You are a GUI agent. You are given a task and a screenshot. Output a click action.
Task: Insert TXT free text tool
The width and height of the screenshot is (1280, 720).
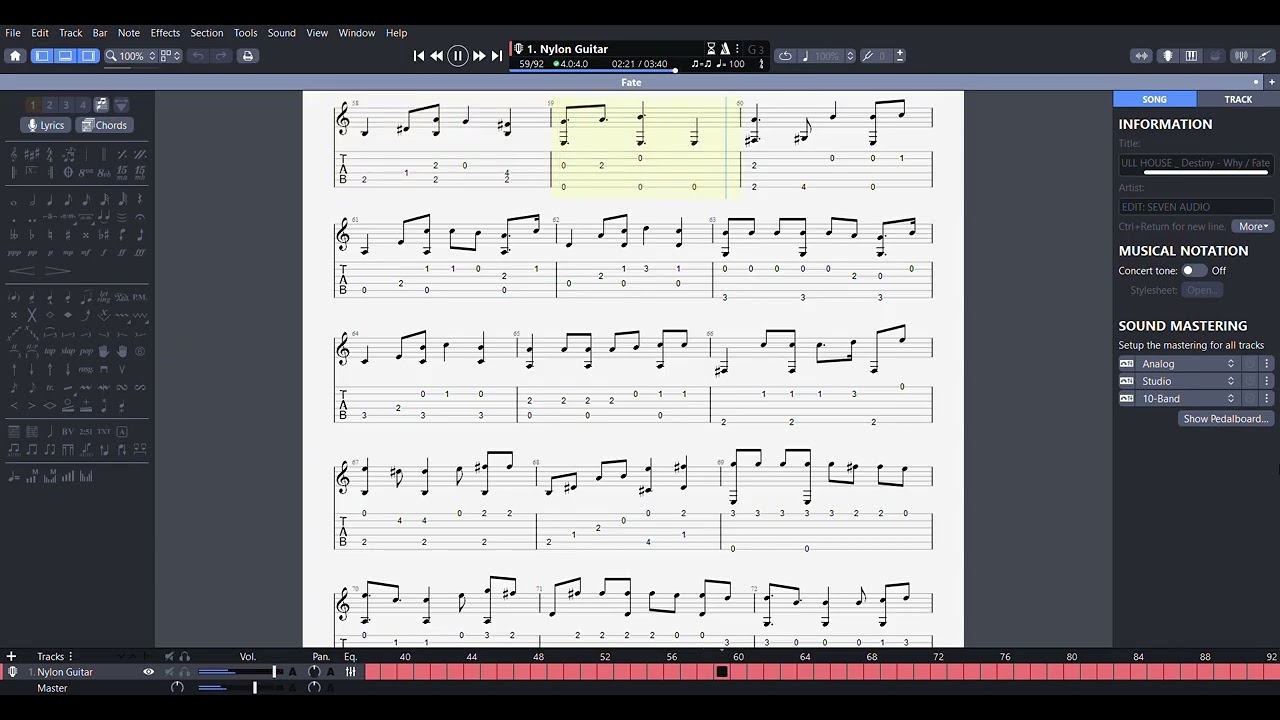point(104,431)
